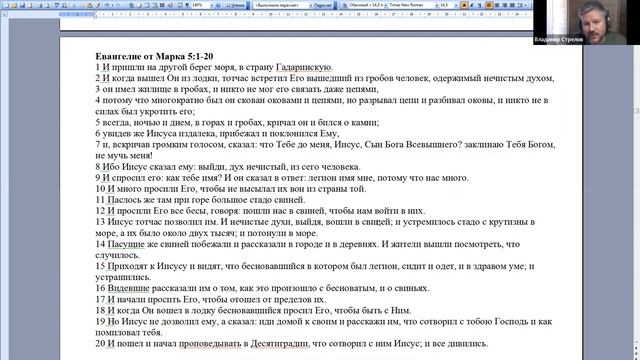Click the underlined word 'Пасущие' in verse 14
The width and height of the screenshot is (640, 360).
(x=126, y=244)
